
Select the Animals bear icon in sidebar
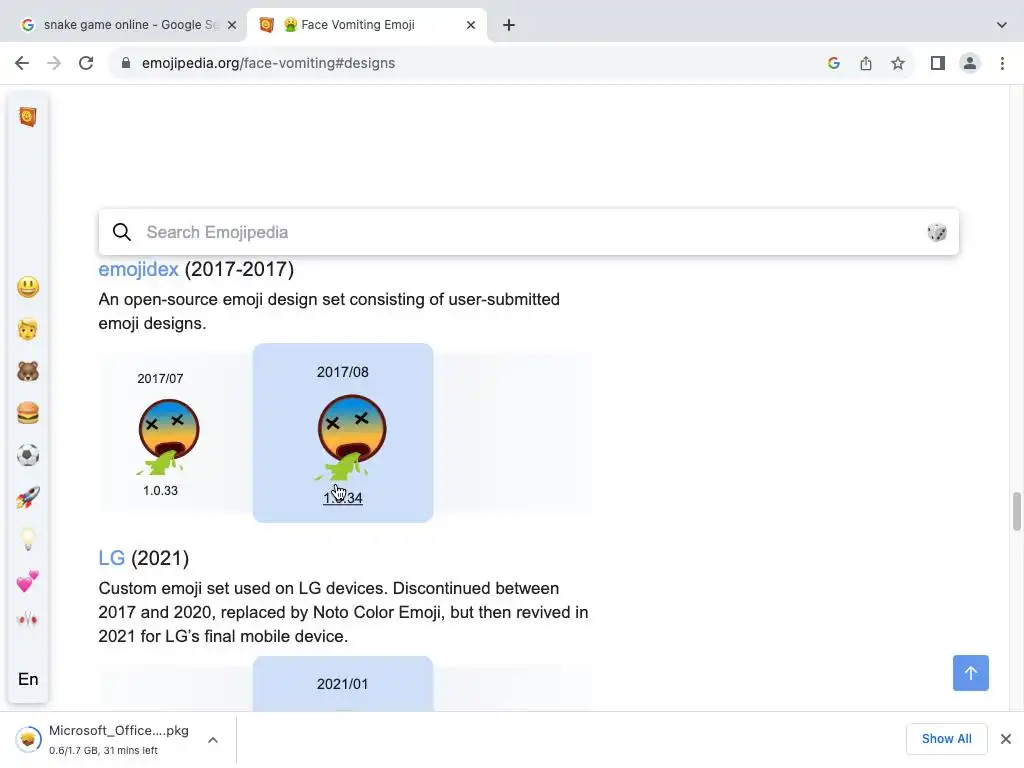tap(28, 372)
